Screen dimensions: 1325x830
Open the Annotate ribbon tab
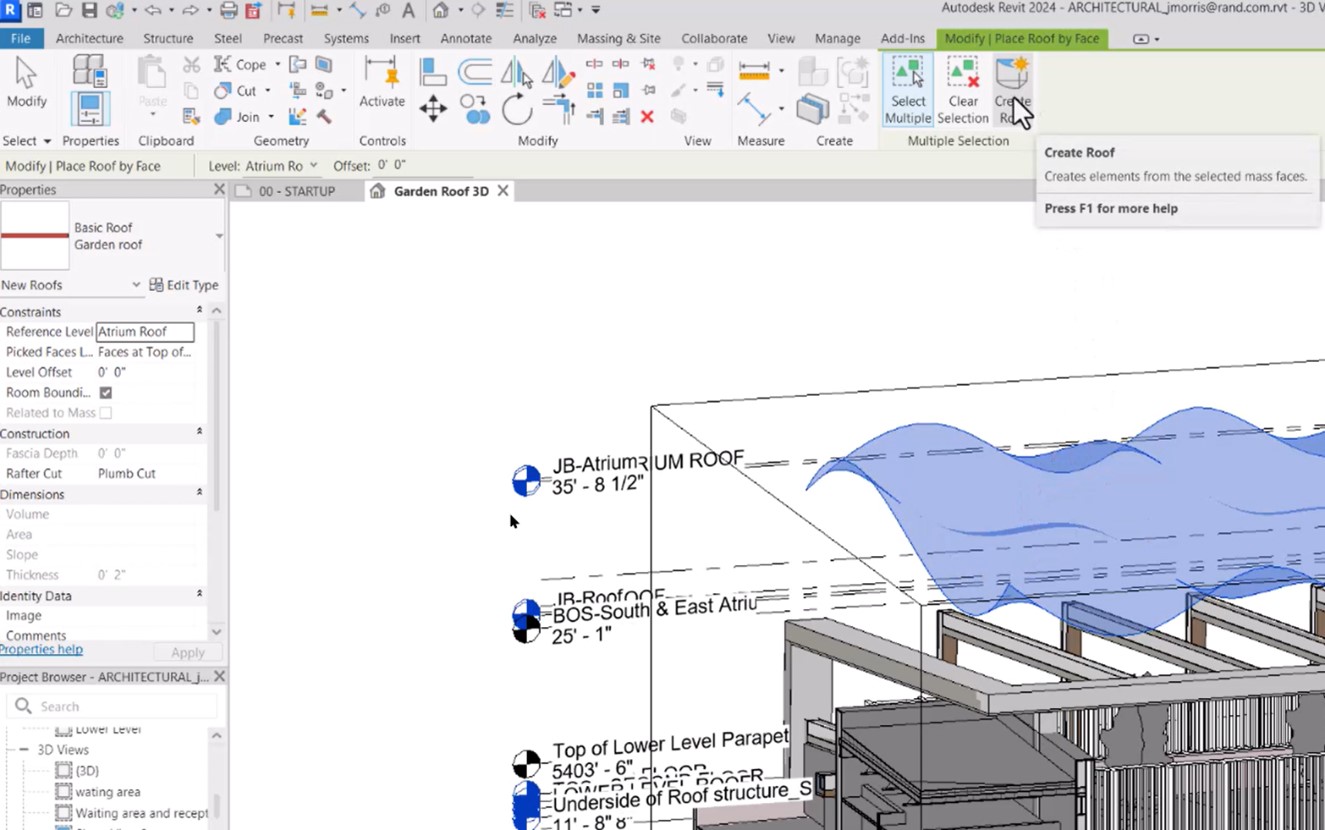click(x=466, y=38)
